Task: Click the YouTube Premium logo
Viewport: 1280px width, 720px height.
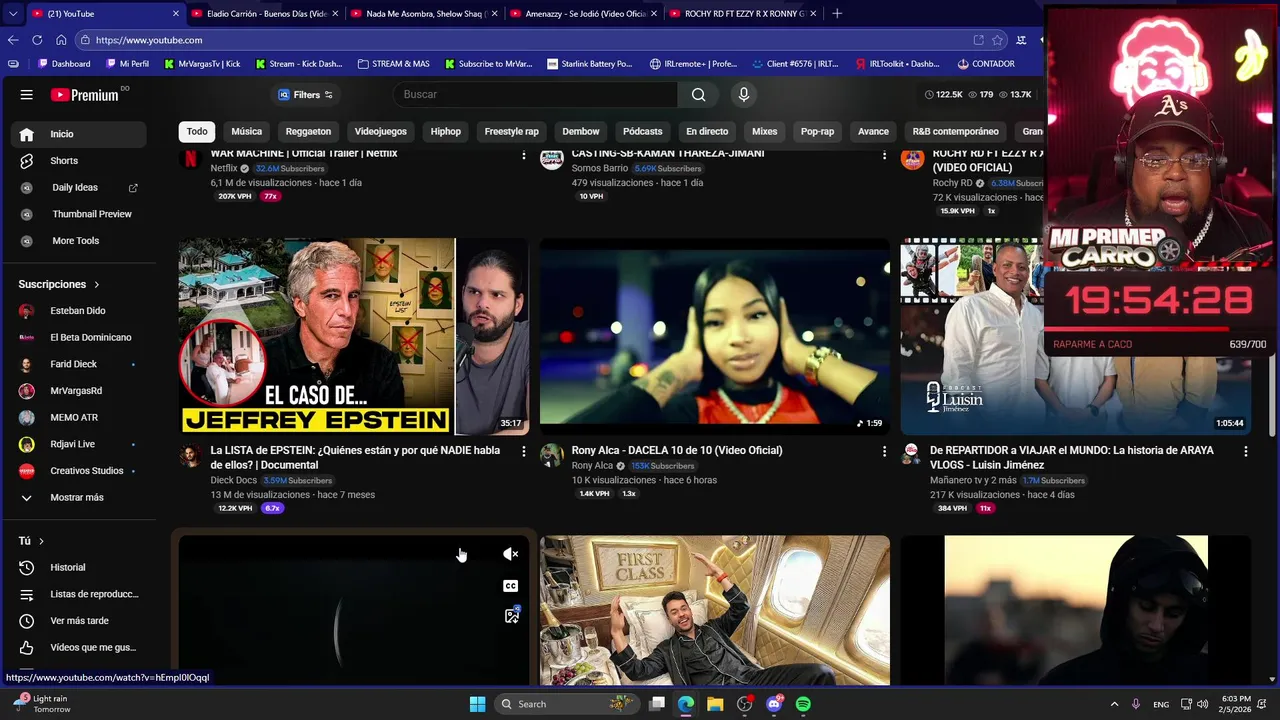Action: pos(85,95)
